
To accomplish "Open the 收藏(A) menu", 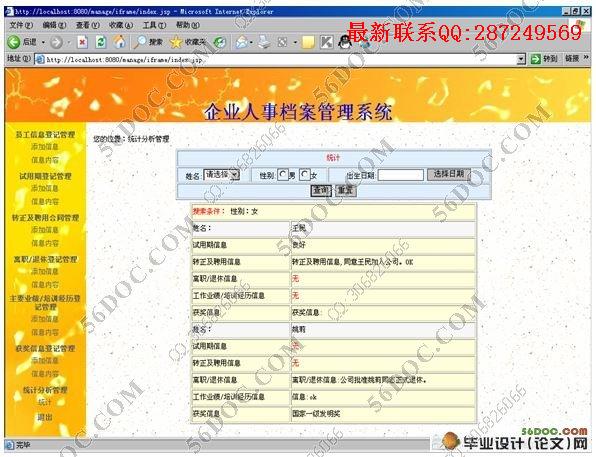I will pos(121,25).
